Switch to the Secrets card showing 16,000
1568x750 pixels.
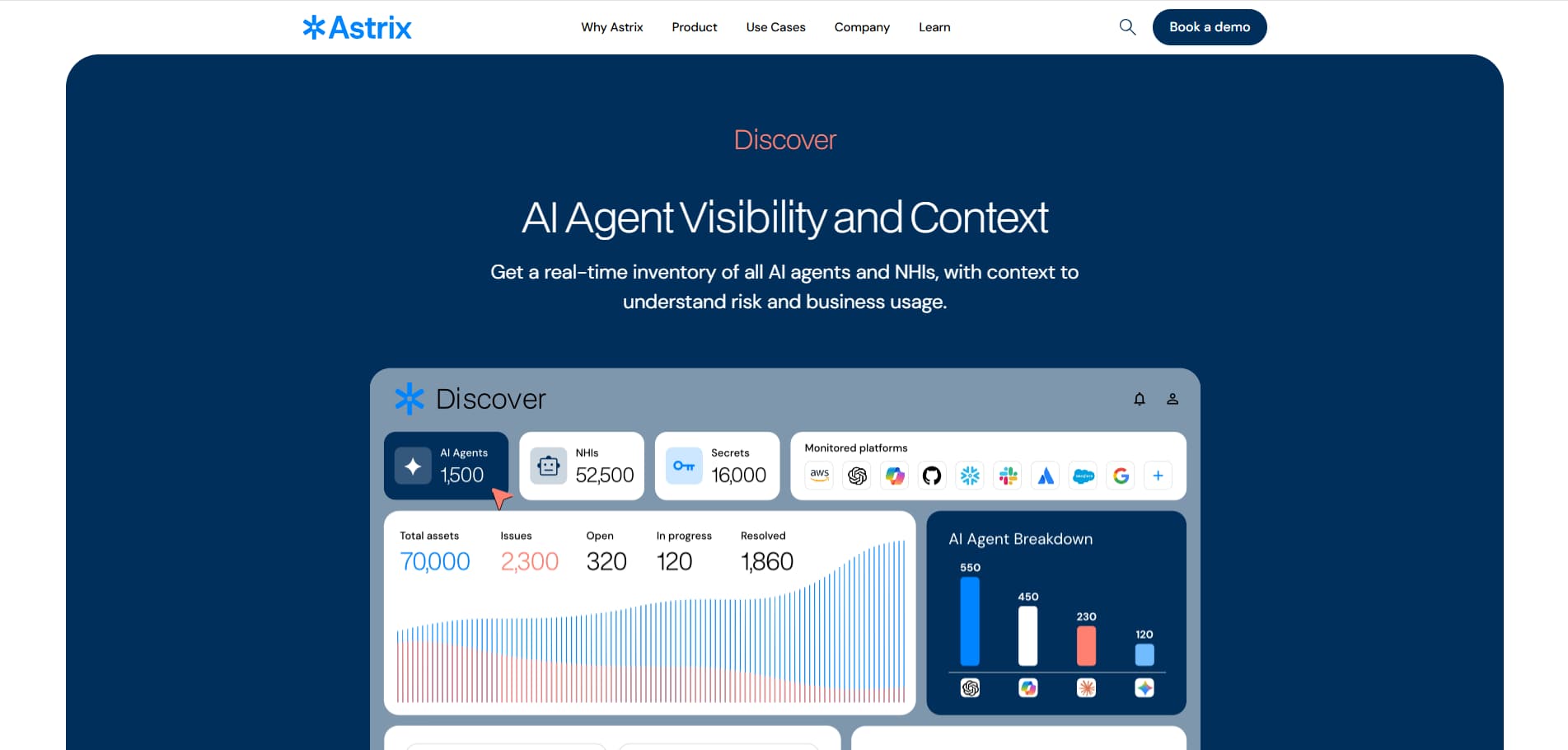(x=717, y=466)
